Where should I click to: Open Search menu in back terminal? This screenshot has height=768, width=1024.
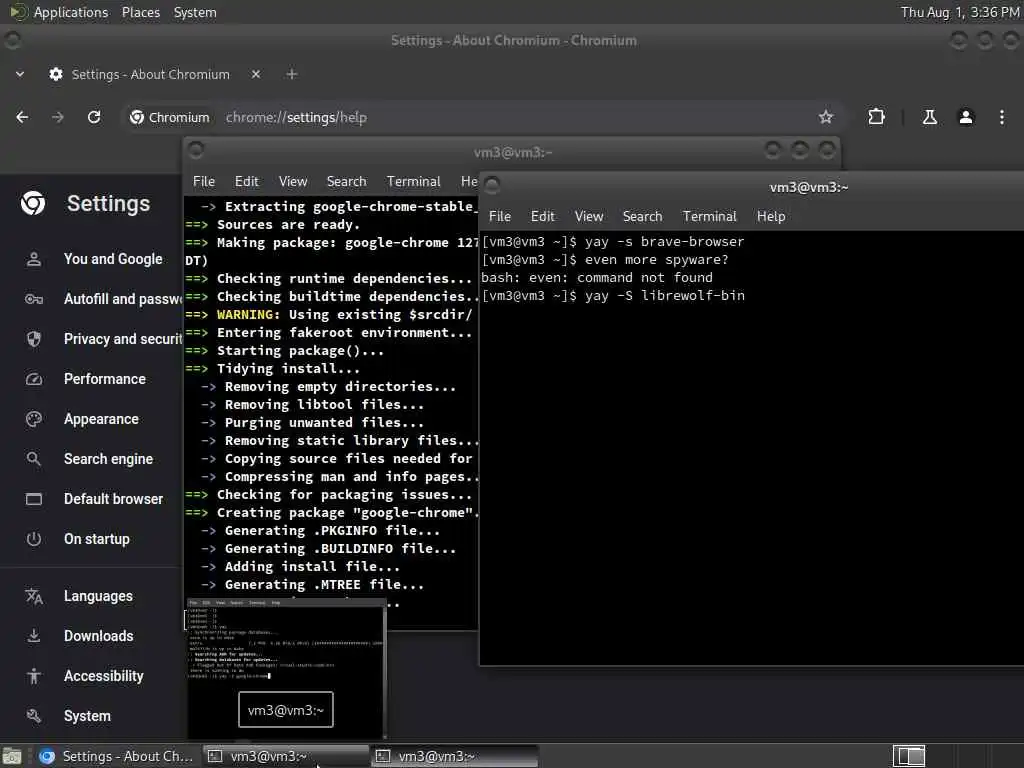point(346,182)
